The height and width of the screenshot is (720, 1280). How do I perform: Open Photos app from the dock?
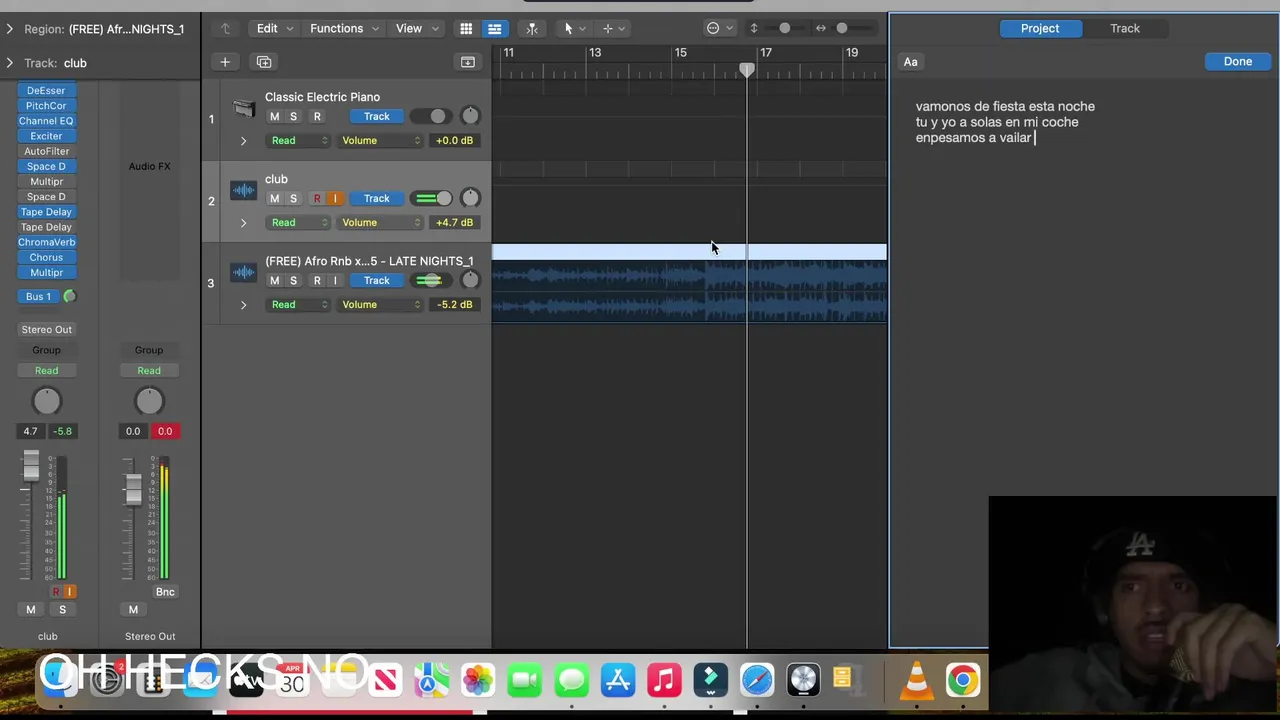coord(478,681)
